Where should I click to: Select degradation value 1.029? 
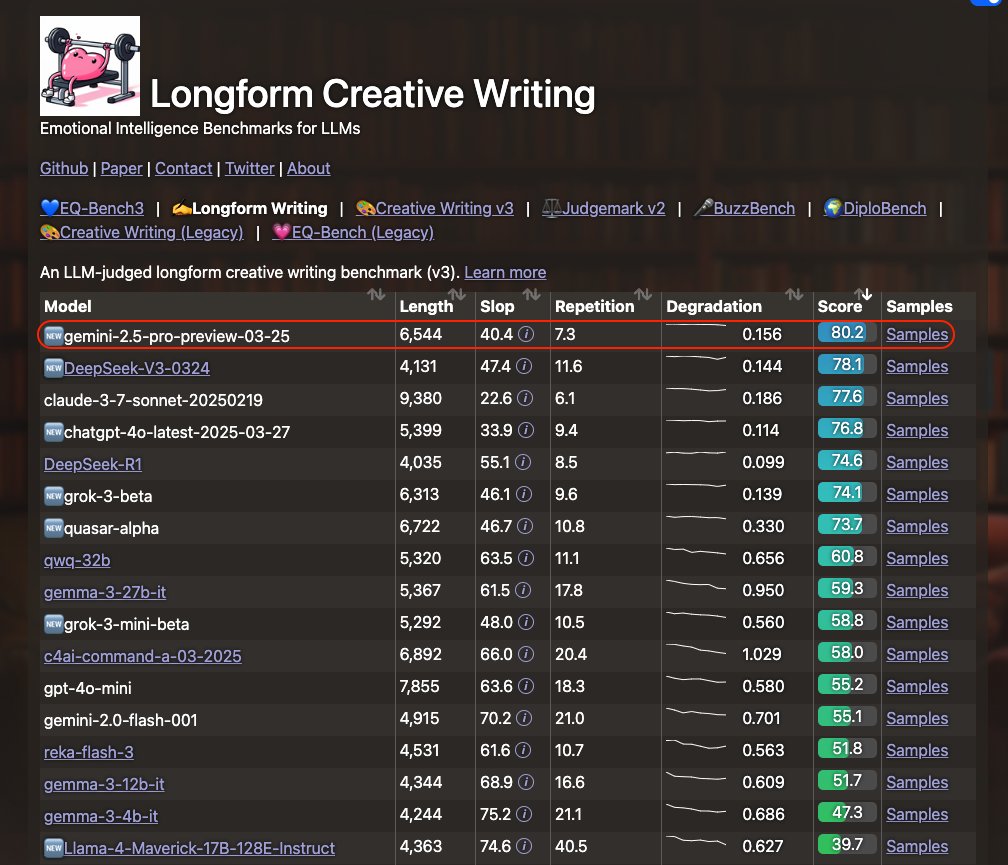point(761,654)
